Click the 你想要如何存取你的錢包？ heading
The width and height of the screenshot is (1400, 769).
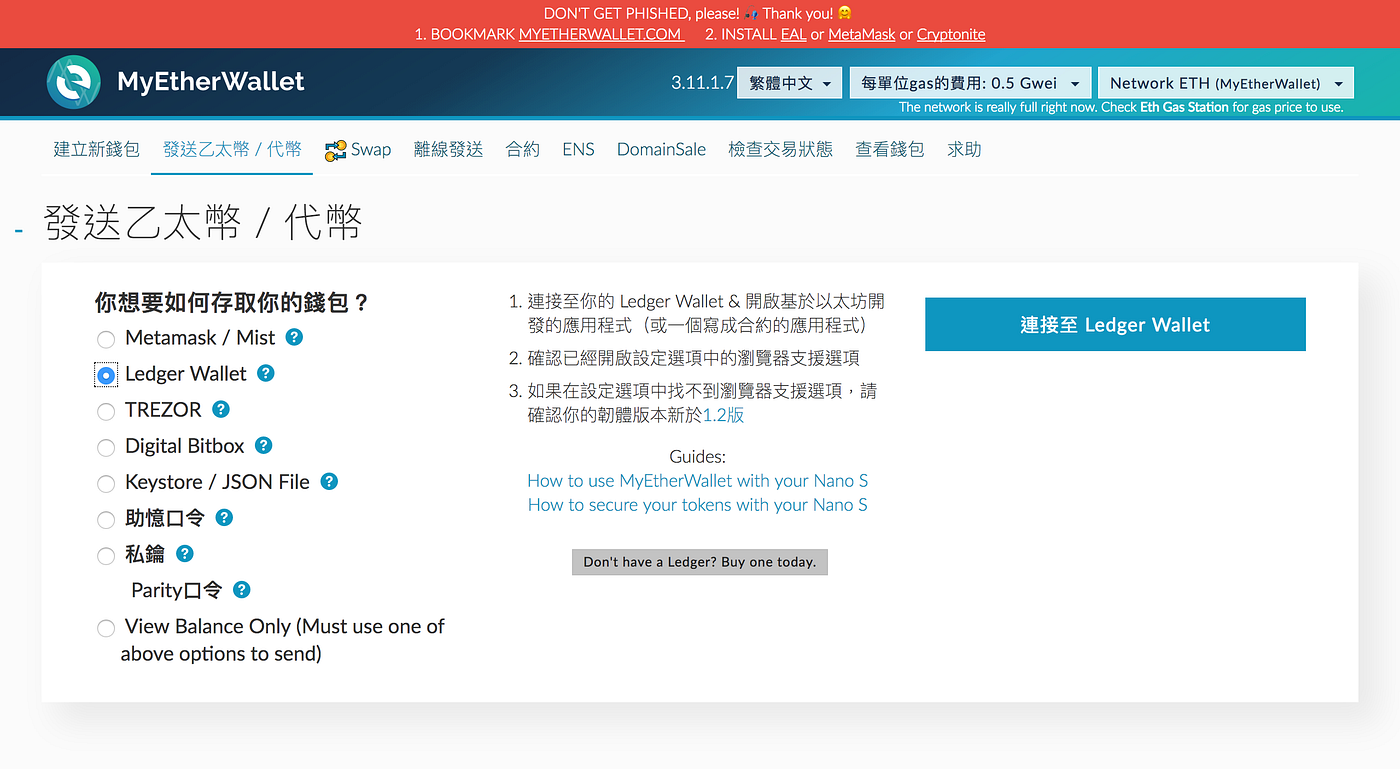tap(233, 302)
